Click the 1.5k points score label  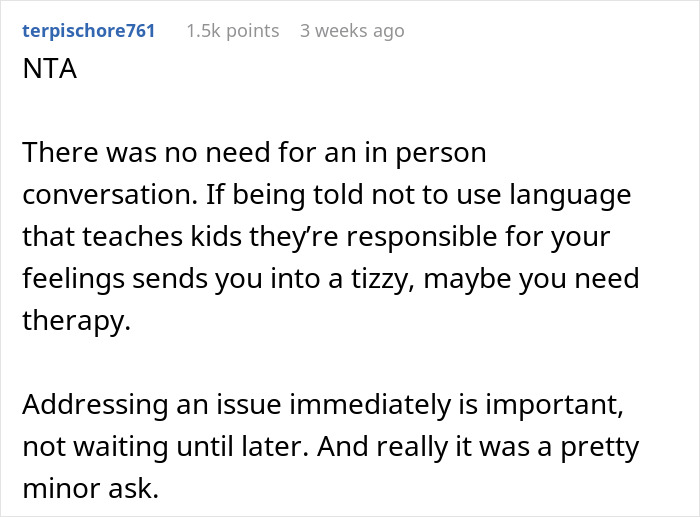[x=232, y=30]
